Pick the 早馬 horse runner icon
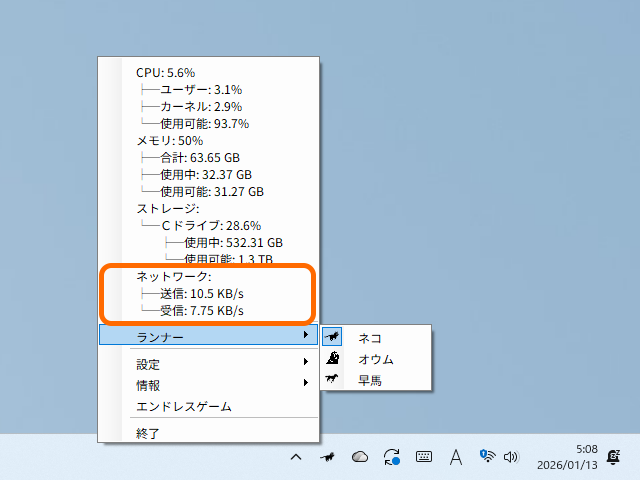Viewport: 640px width, 480px height. click(332, 379)
